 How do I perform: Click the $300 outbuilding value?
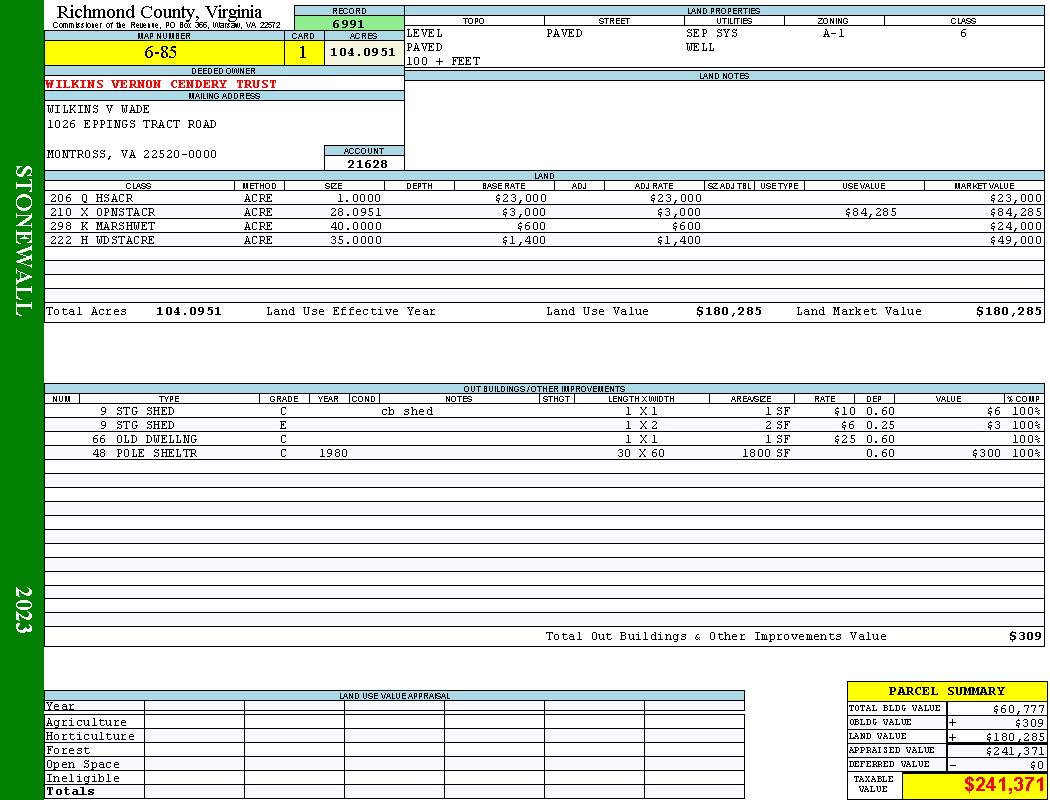coord(986,453)
